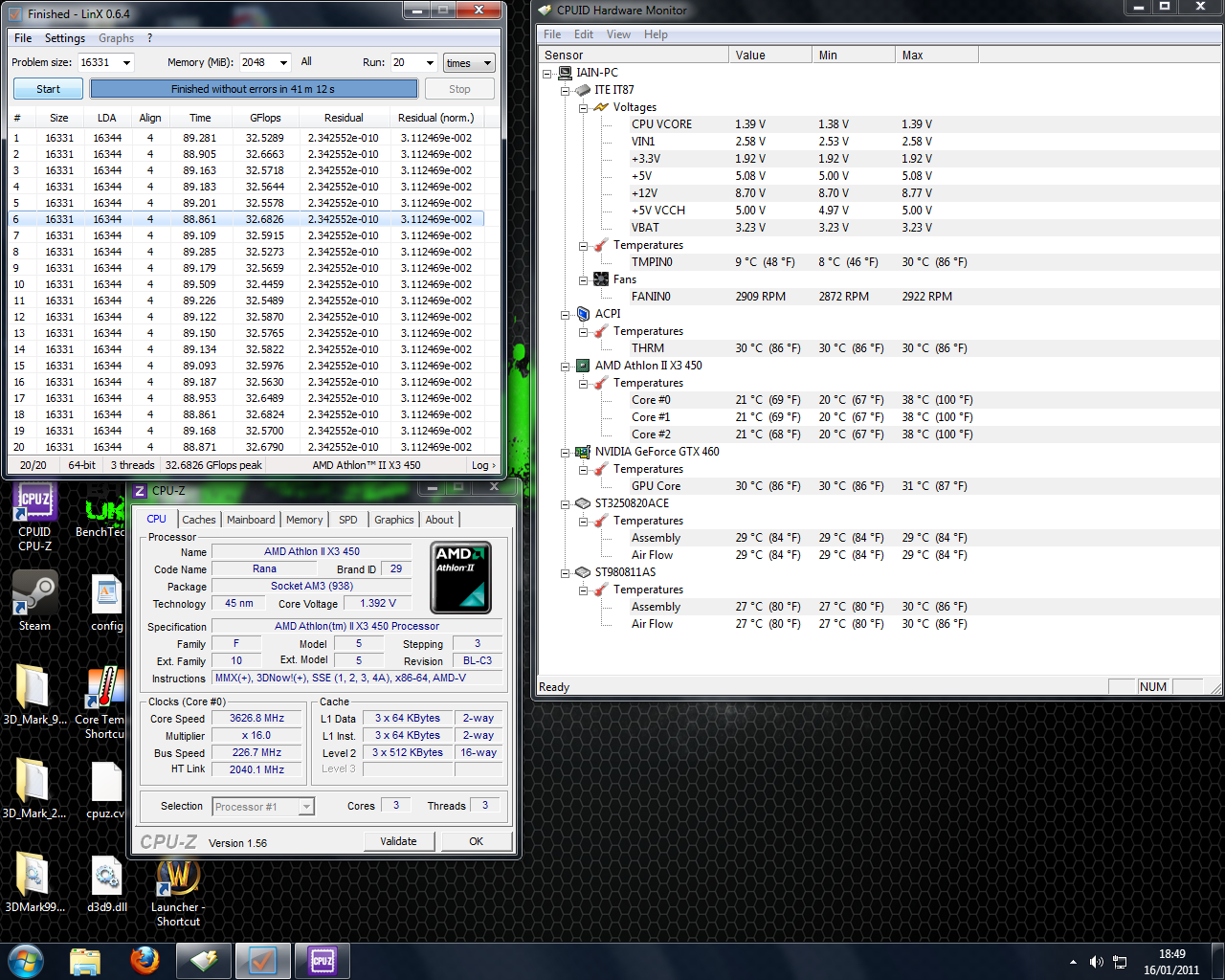Collapse the ST3250820ACE node
This screenshot has width=1225, height=980.
click(x=565, y=503)
